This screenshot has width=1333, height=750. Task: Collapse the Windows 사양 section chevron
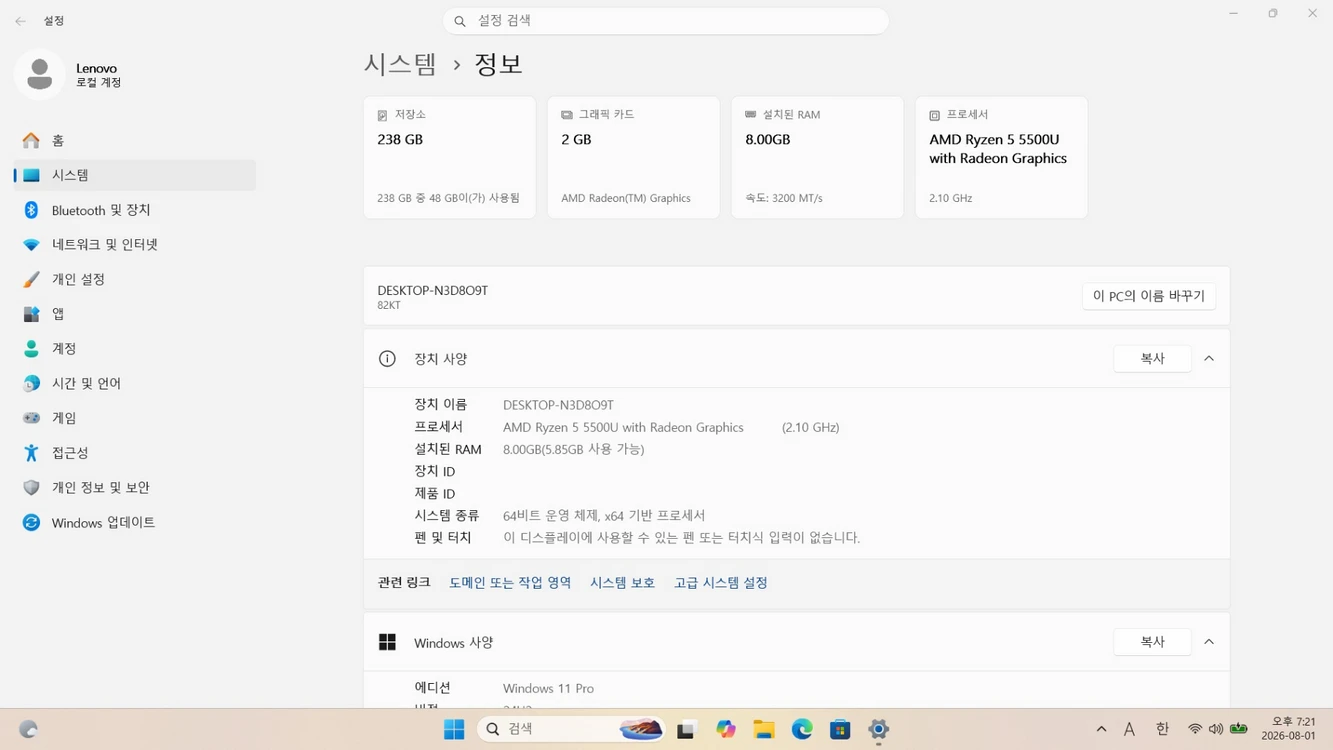pos(1209,642)
